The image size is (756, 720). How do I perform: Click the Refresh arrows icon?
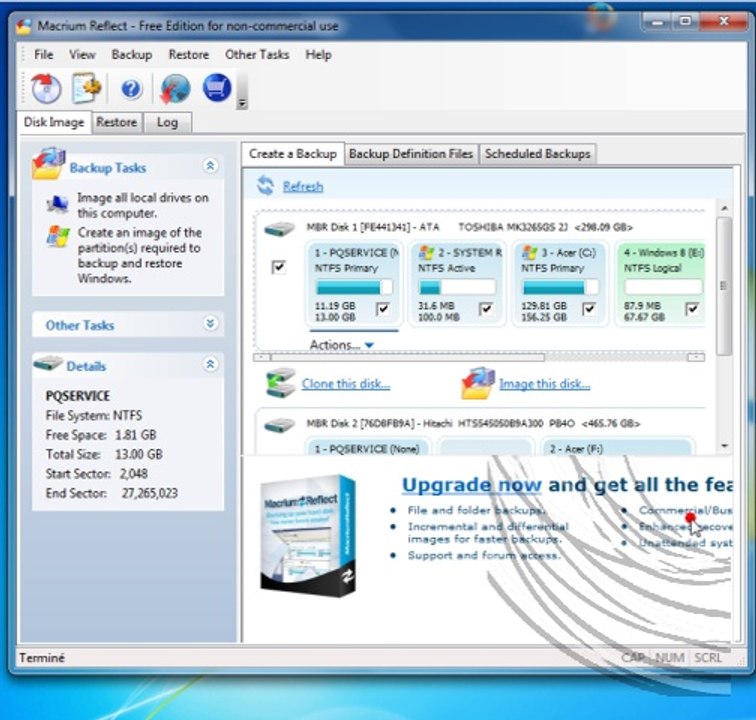coord(265,186)
